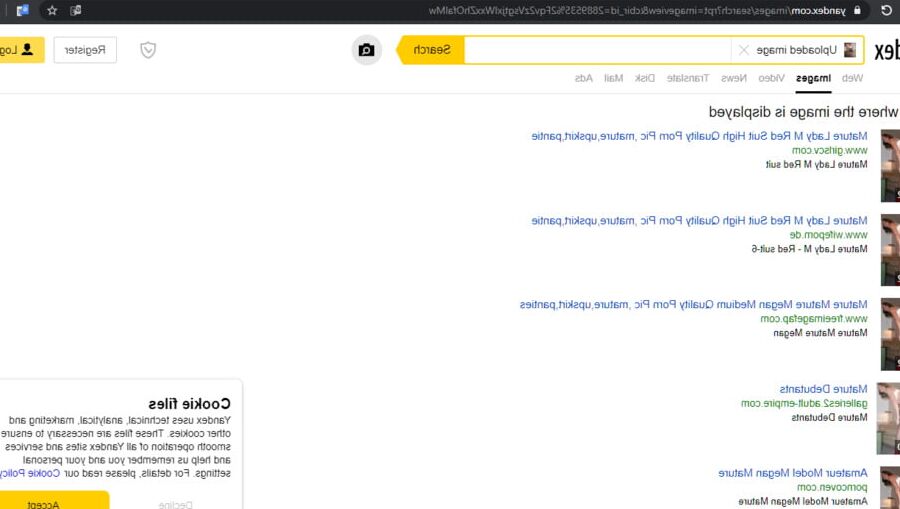Screen dimensions: 900x509
Task: Select the Images tab
Action: point(813,78)
